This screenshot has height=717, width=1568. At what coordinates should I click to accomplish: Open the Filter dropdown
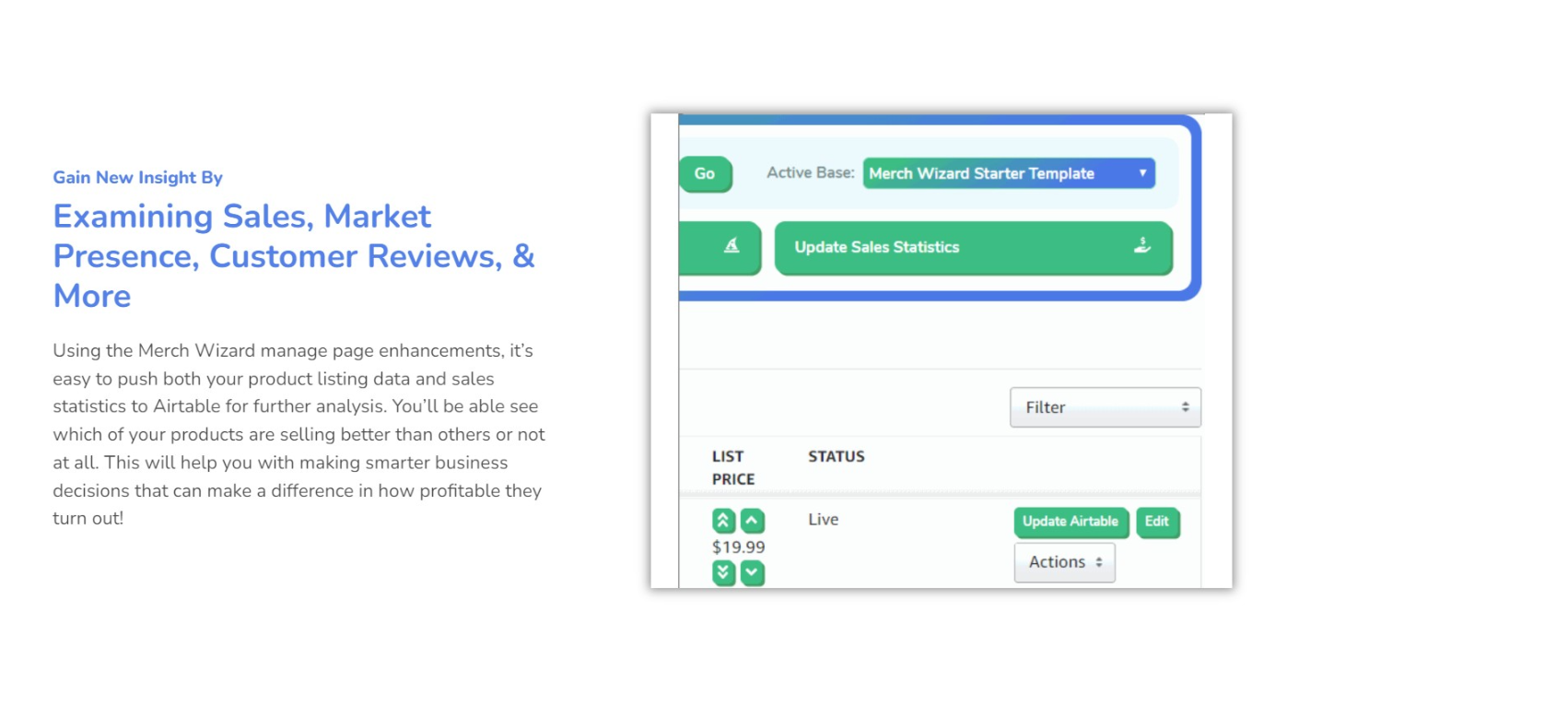coord(1106,407)
